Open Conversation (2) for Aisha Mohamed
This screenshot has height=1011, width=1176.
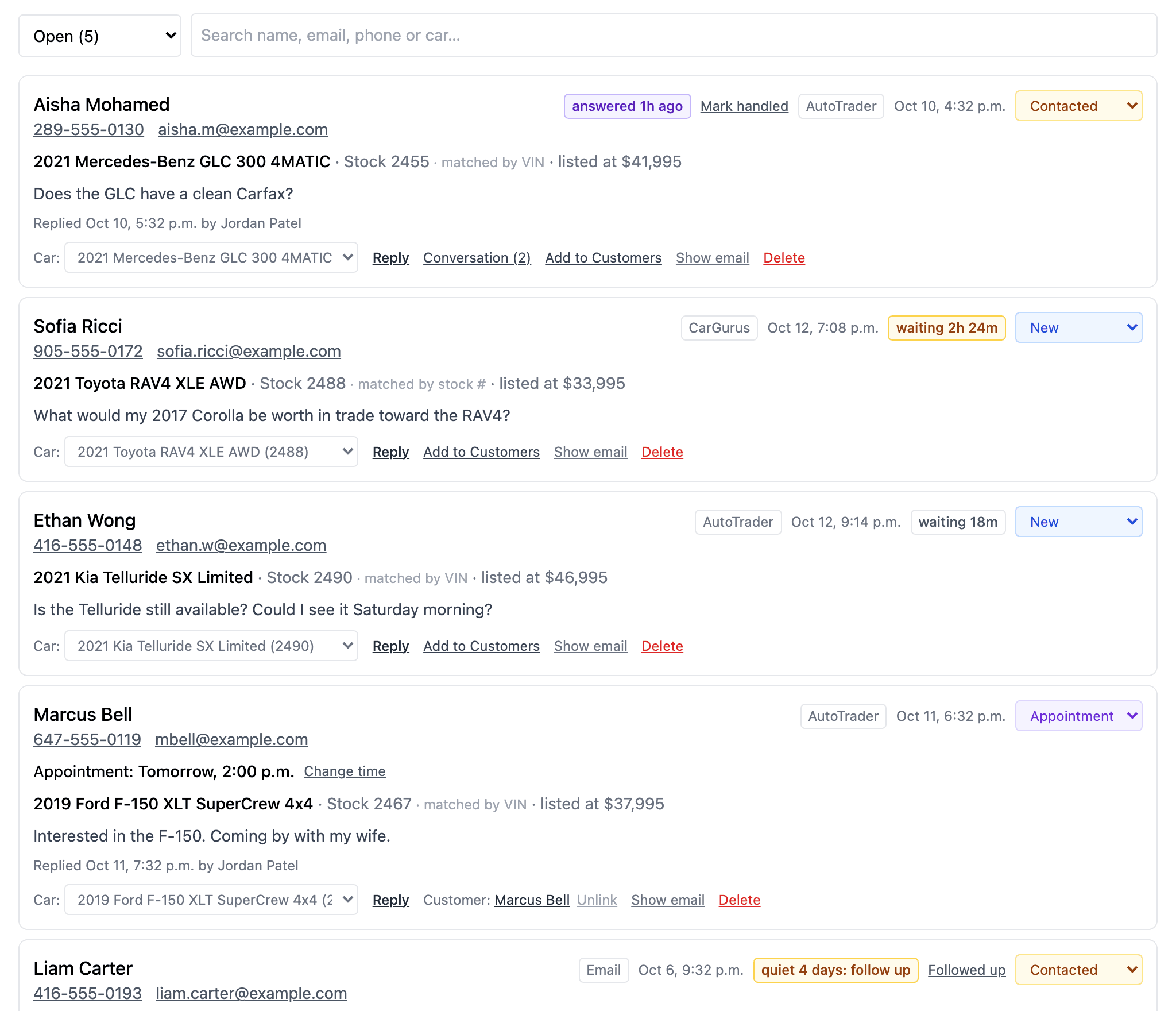click(x=477, y=258)
